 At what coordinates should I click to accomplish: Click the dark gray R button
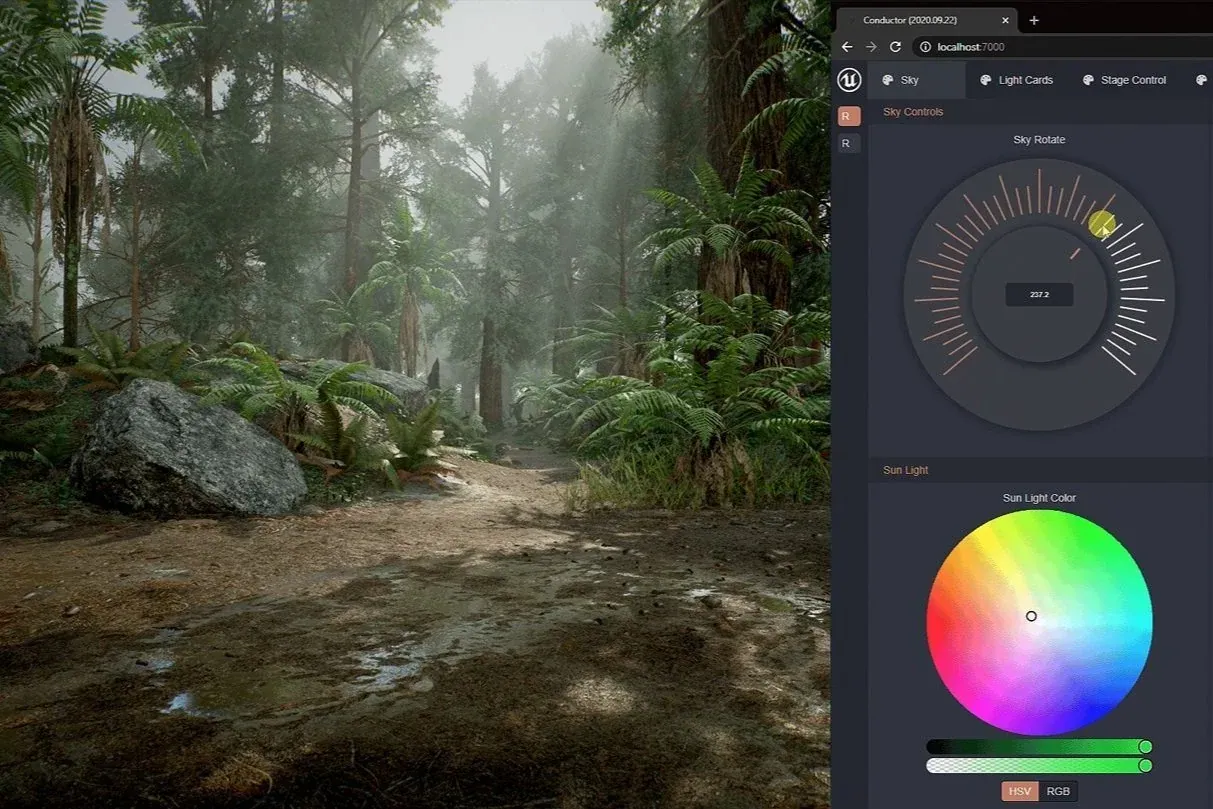click(x=848, y=144)
